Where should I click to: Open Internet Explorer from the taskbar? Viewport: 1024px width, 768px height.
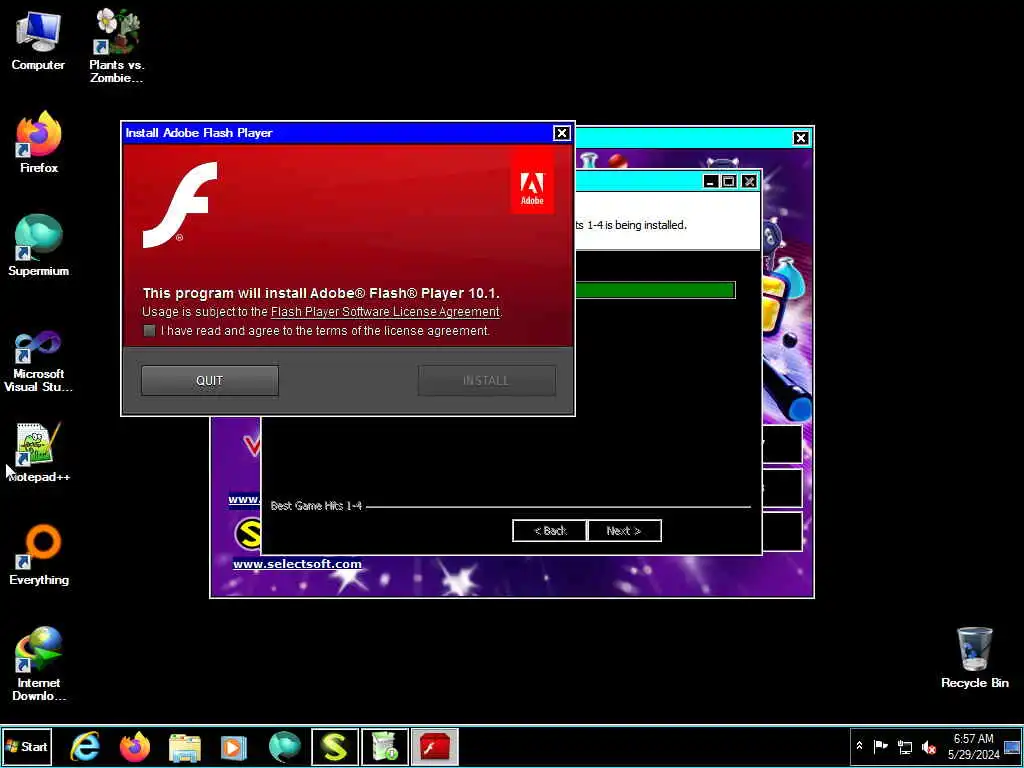click(x=86, y=747)
